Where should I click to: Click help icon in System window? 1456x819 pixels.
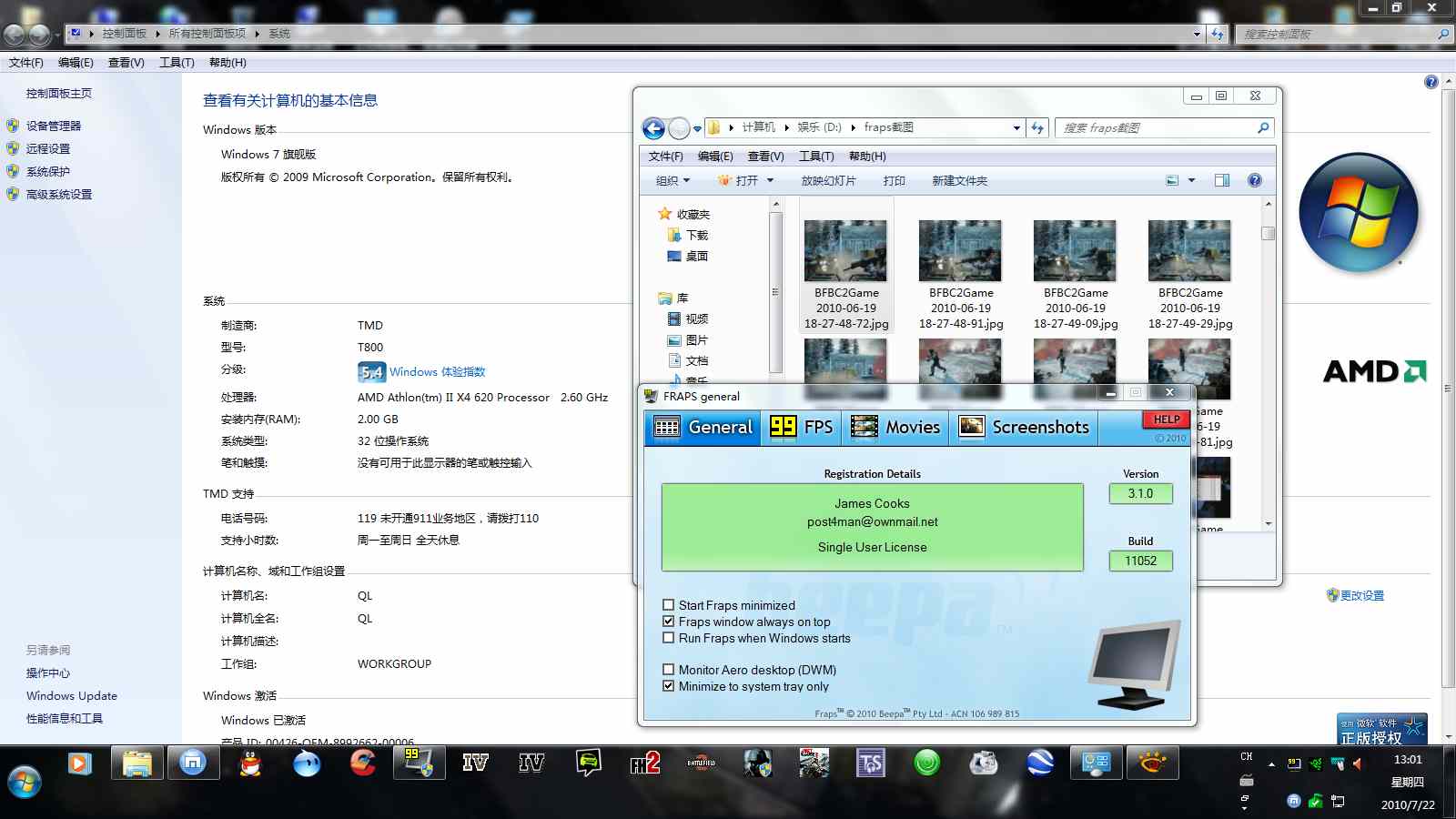point(1431,82)
